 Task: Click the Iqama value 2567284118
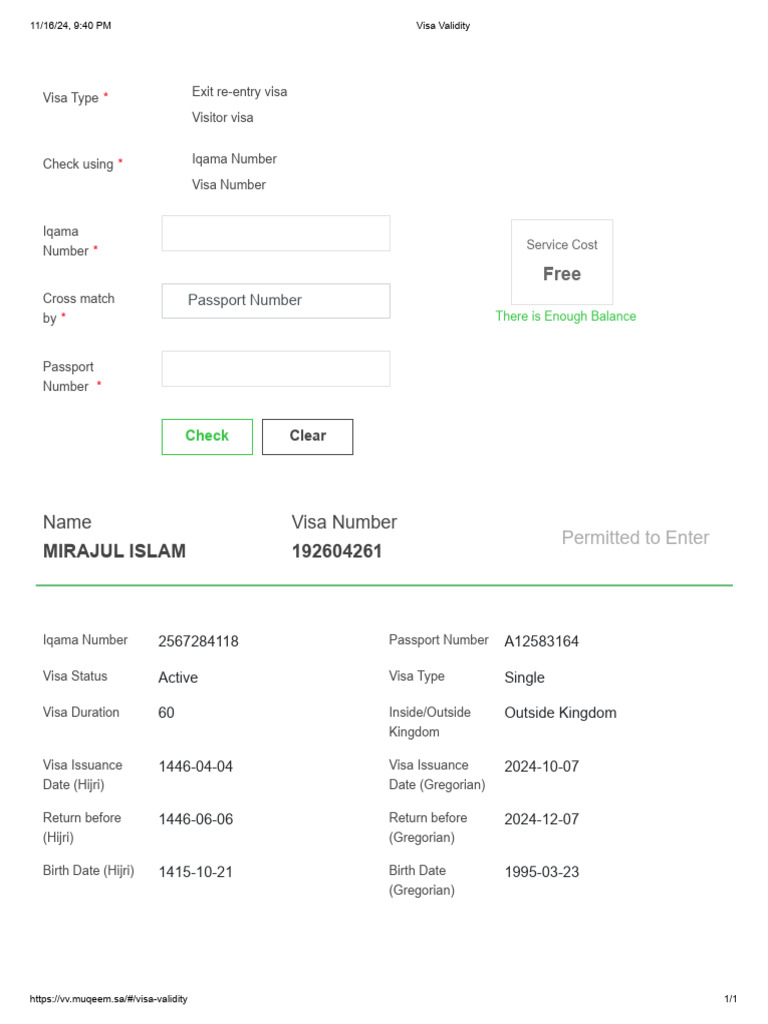(198, 642)
